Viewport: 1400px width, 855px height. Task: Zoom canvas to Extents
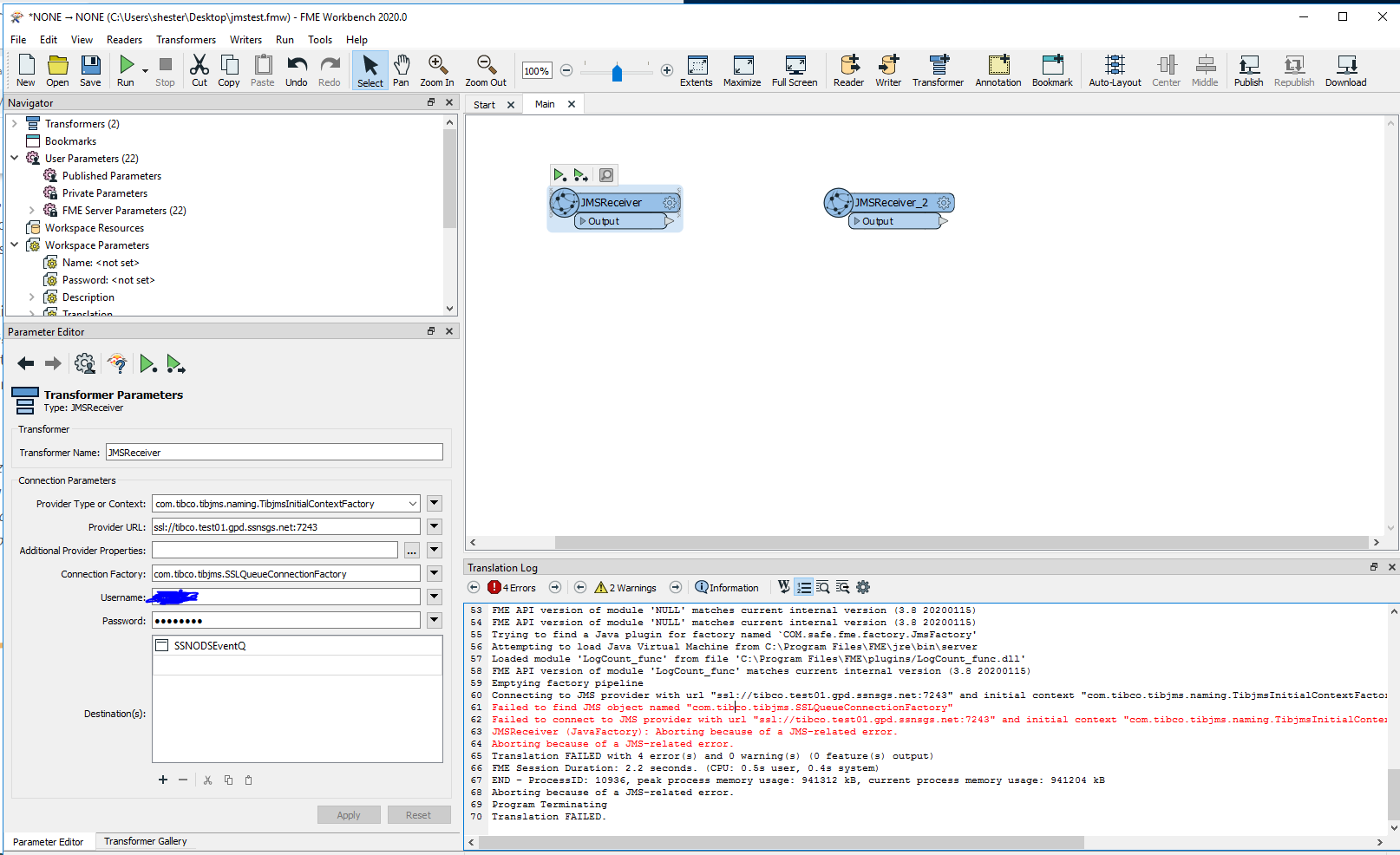(697, 70)
